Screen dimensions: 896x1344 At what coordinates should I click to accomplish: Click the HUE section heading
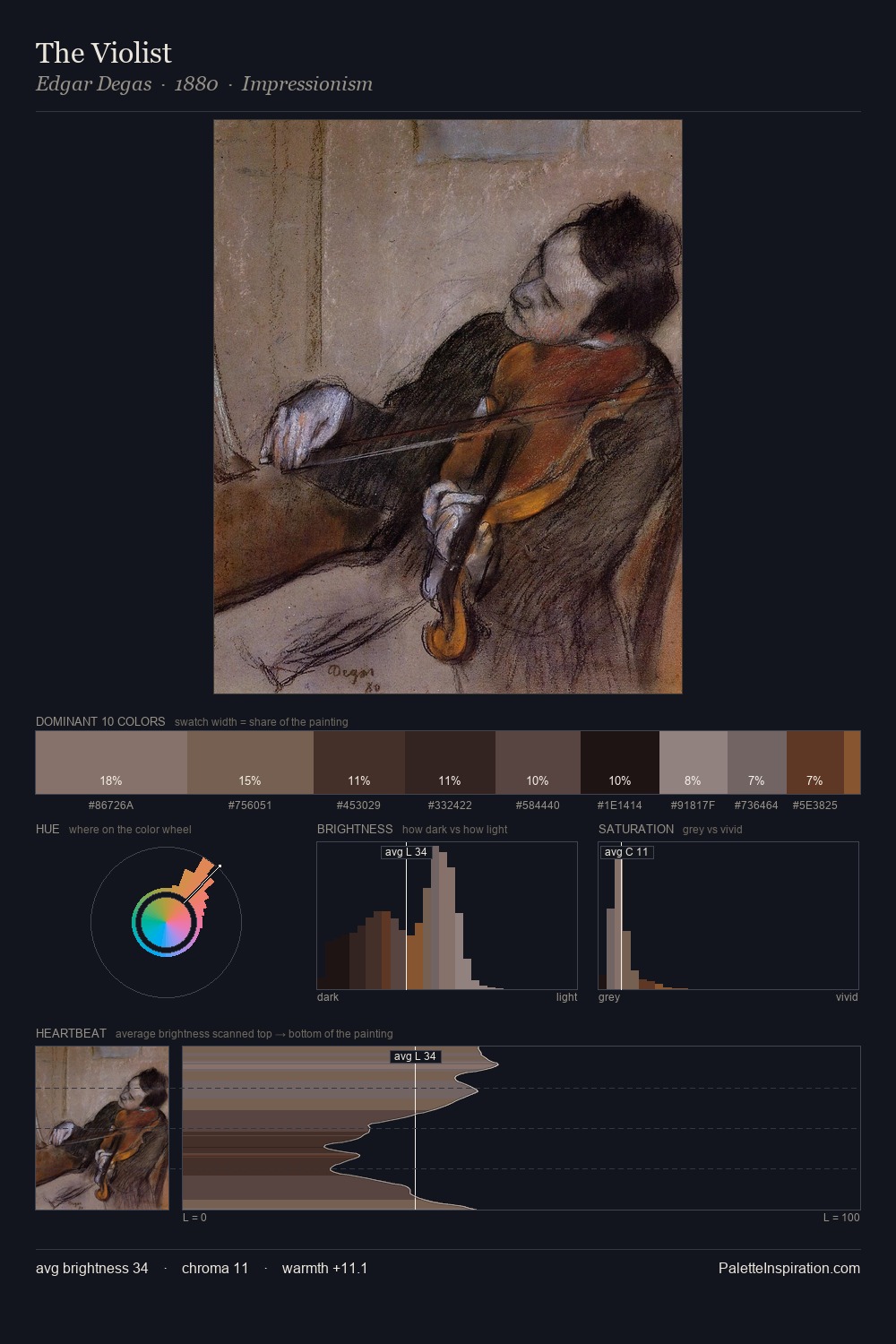coord(47,829)
